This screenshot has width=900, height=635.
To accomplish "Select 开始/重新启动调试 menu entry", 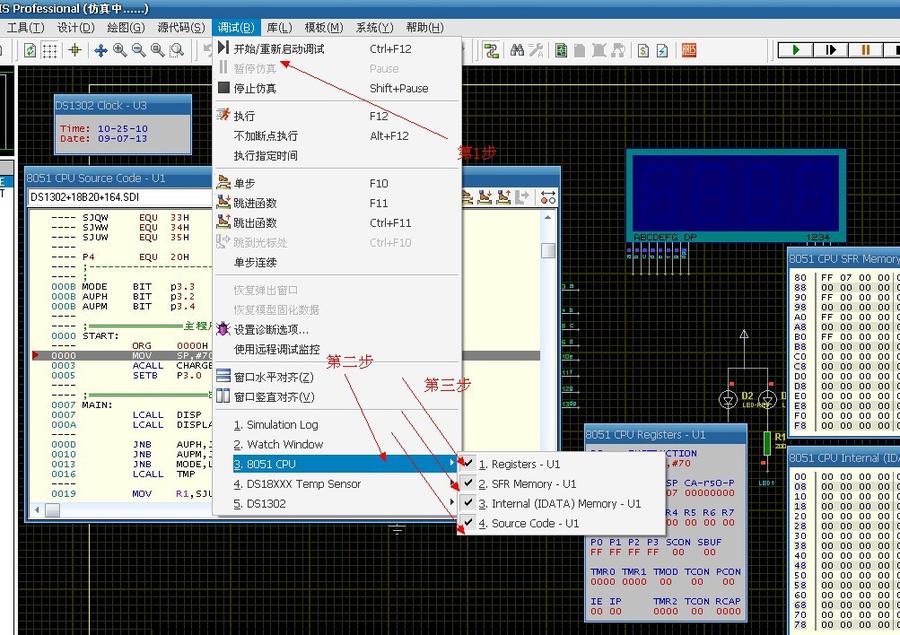I will [x=278, y=48].
